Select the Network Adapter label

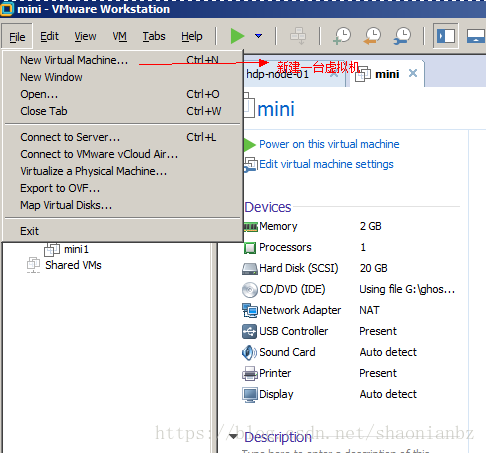click(x=300, y=310)
